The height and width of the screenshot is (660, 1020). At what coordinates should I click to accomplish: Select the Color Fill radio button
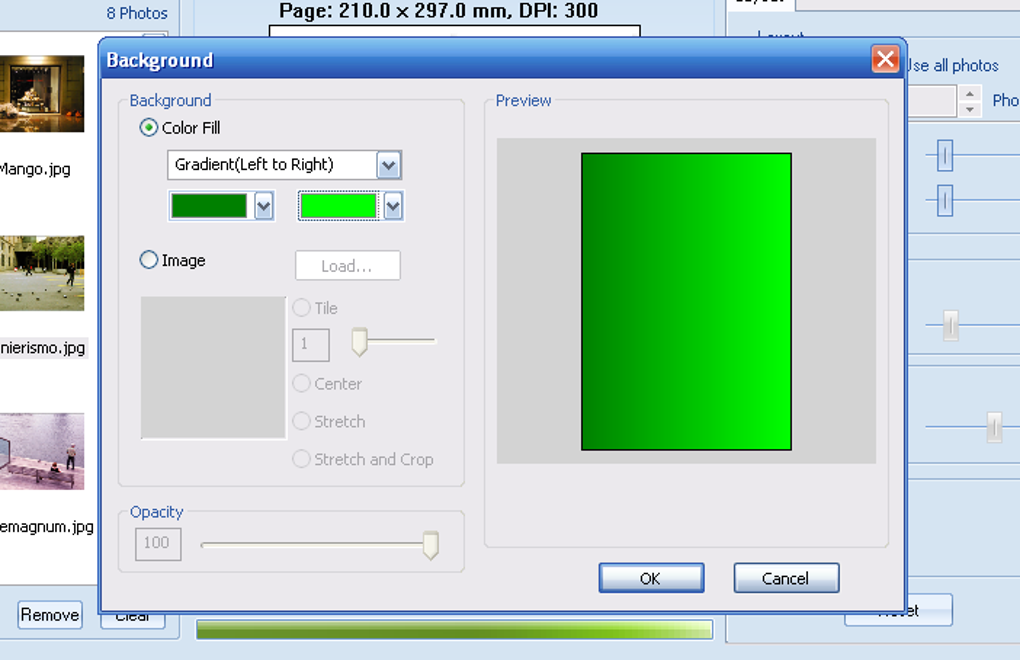pyautogui.click(x=148, y=127)
